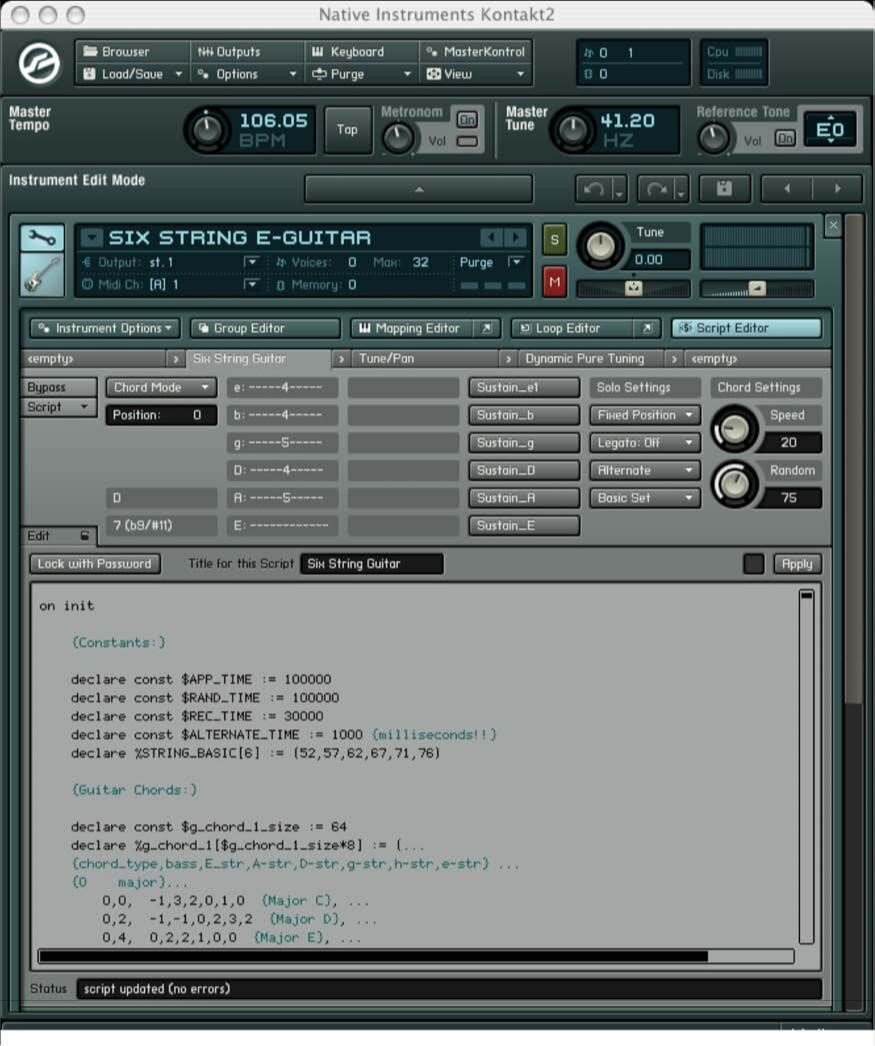
Task: Click the Tap tempo button
Action: click(x=347, y=130)
